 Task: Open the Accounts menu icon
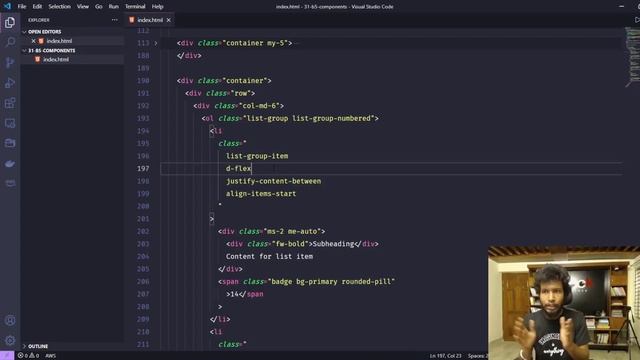(10, 320)
